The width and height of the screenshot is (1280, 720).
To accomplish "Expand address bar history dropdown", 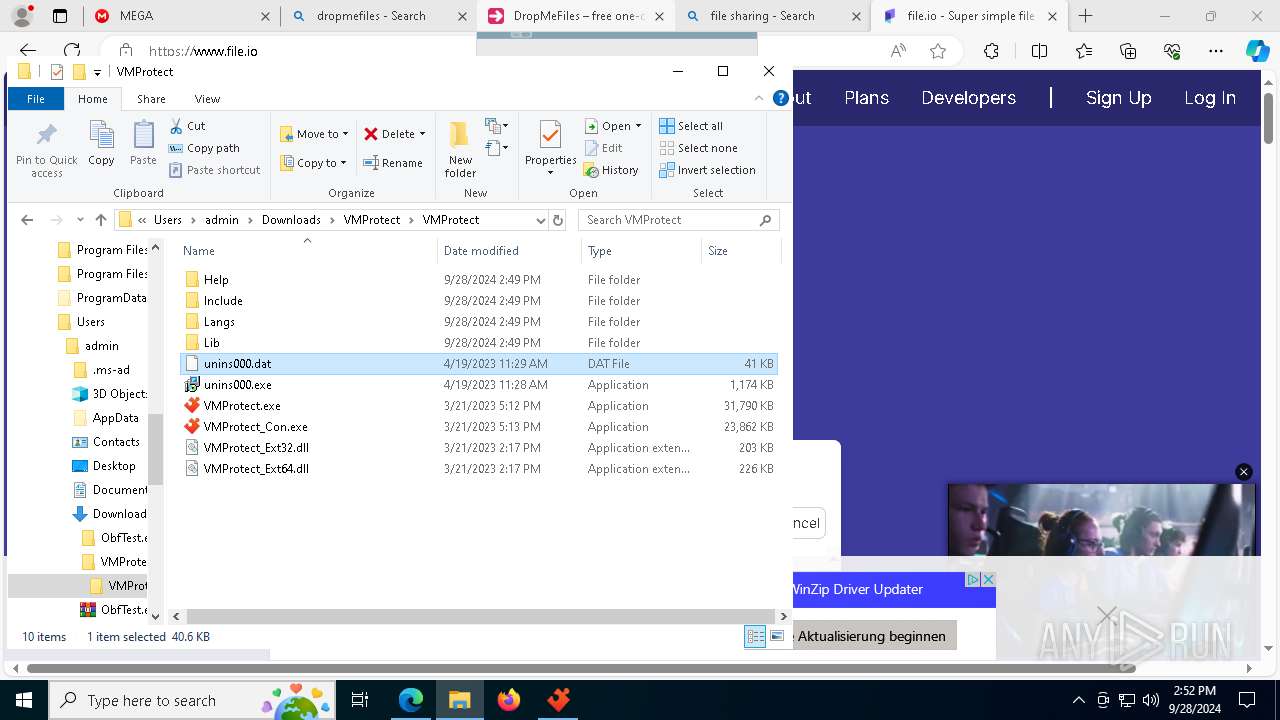I will (541, 220).
